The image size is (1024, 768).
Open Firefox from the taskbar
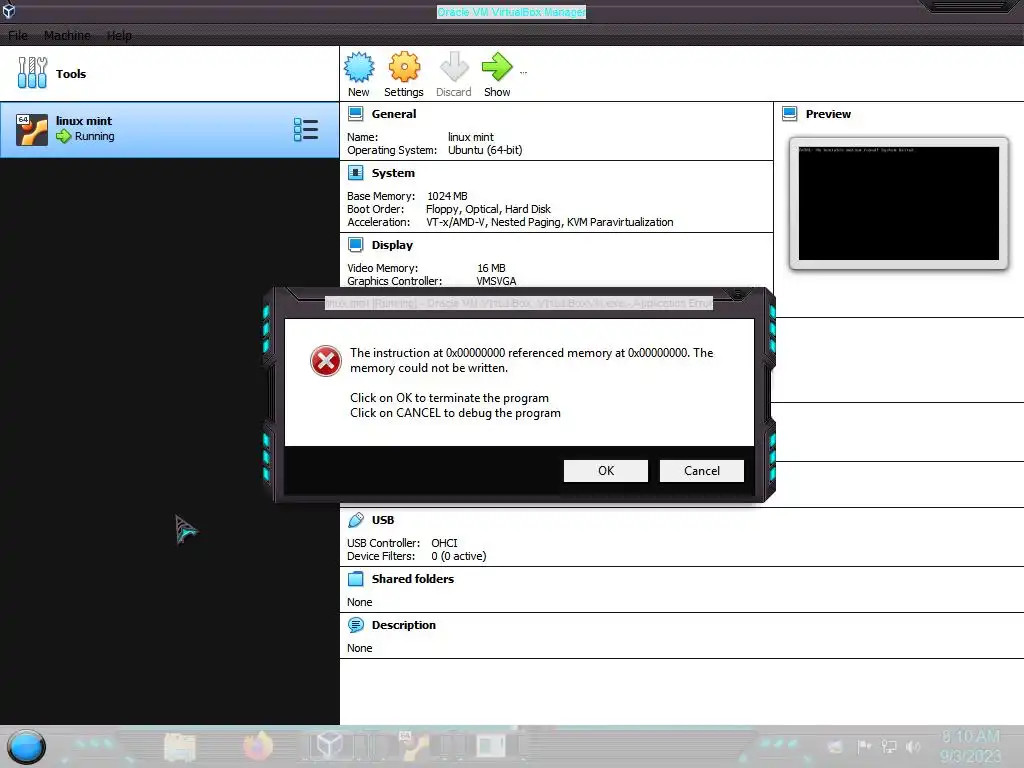[258, 746]
